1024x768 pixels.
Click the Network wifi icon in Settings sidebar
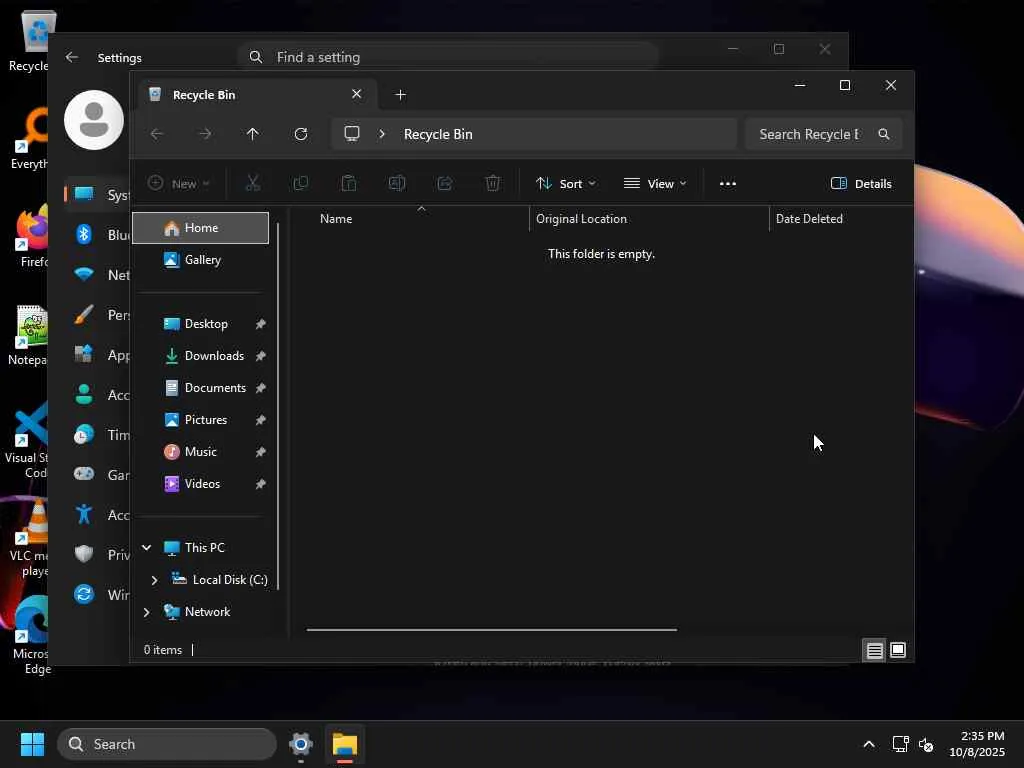84,274
